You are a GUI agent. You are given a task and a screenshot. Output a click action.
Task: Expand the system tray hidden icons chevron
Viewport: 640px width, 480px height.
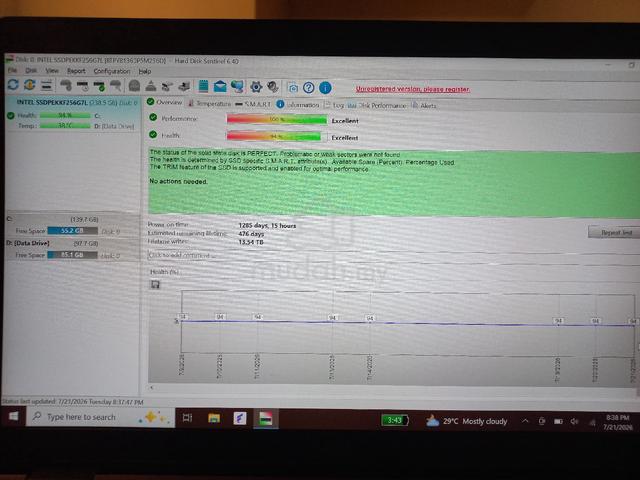point(525,421)
